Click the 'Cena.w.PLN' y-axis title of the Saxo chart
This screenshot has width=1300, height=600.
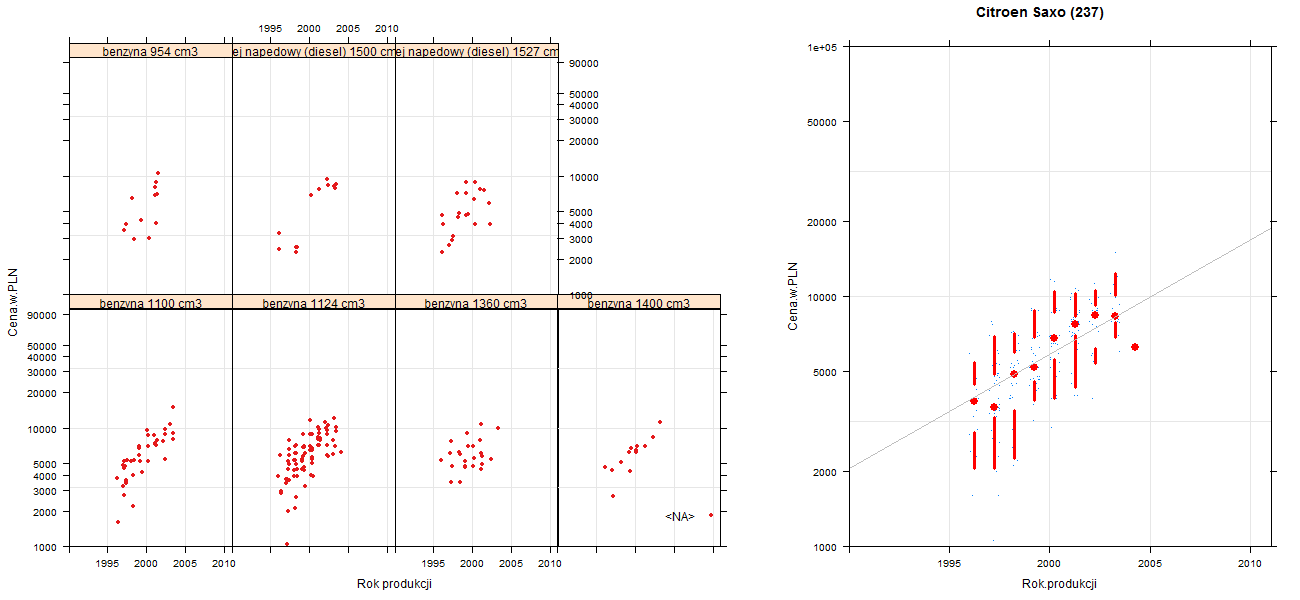click(x=793, y=297)
